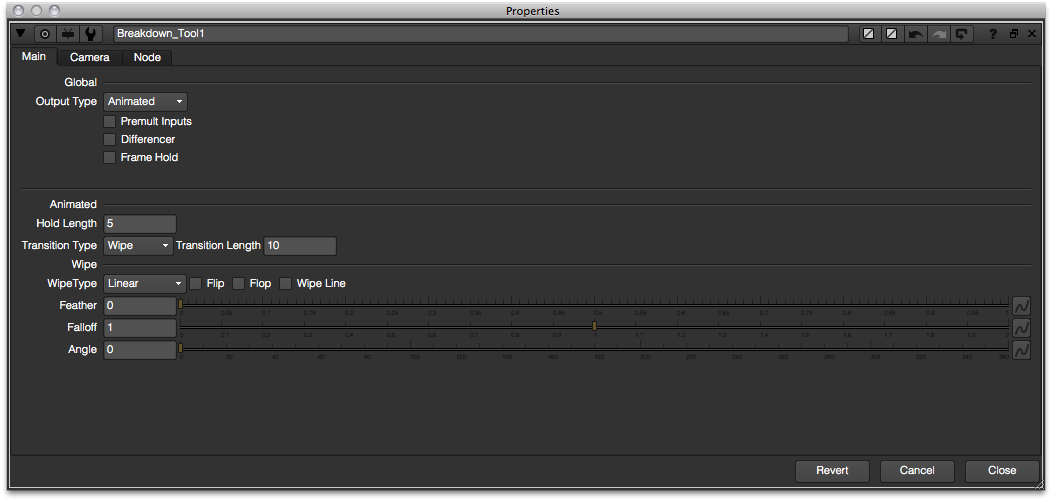This screenshot has width=1052, height=501.
Task: Enable the Frame Hold checkbox
Action: point(109,158)
